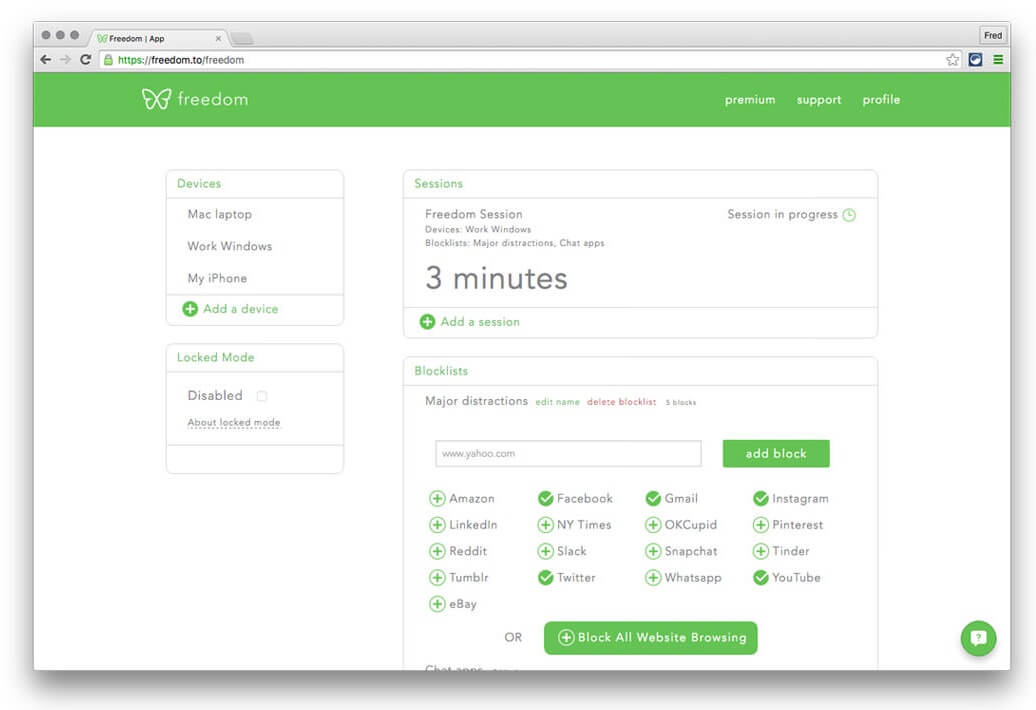Viewport: 1036px width, 710px height.
Task: Select the My iPhone device
Action: tap(217, 278)
